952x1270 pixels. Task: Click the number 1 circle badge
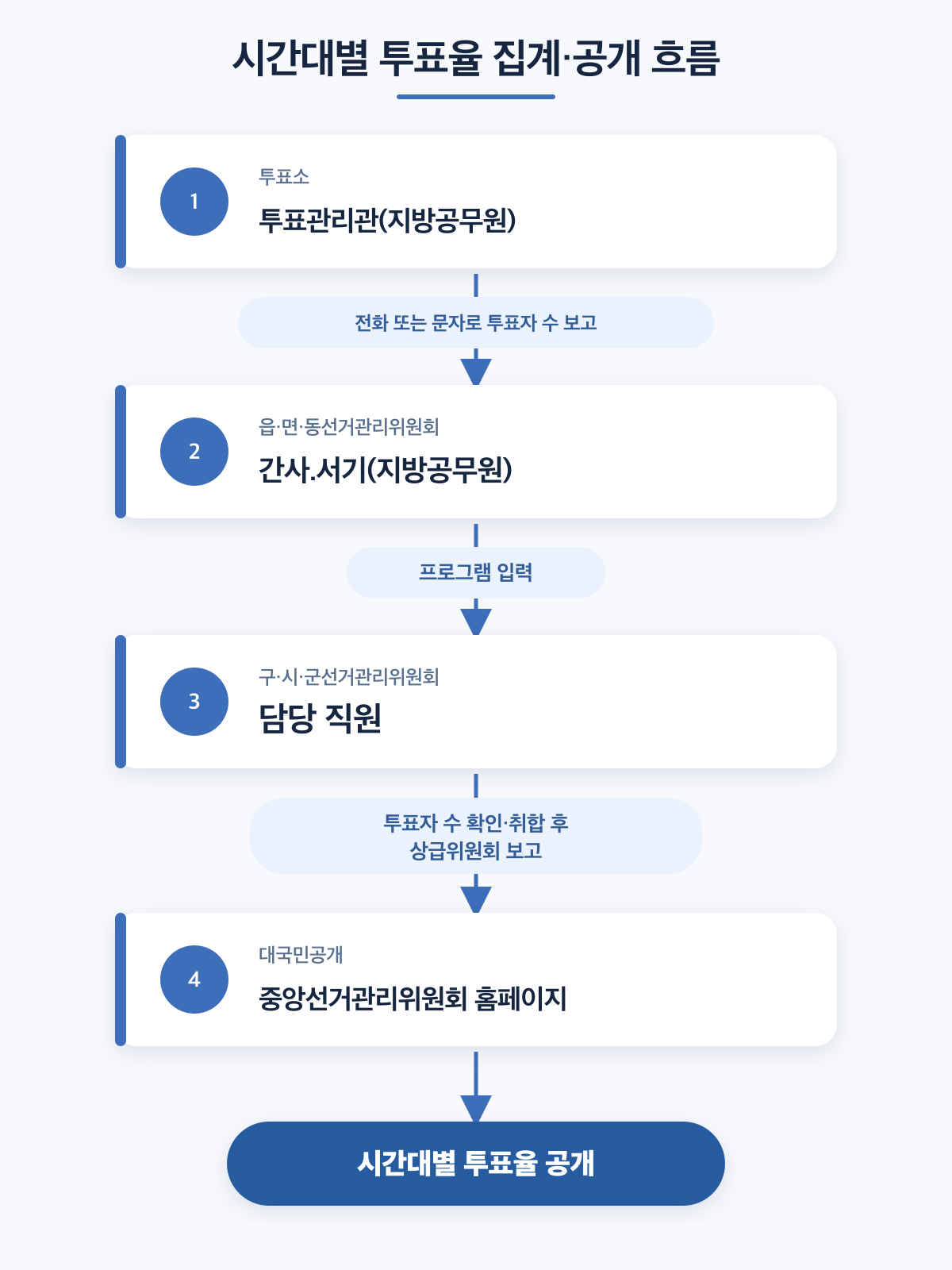point(194,202)
